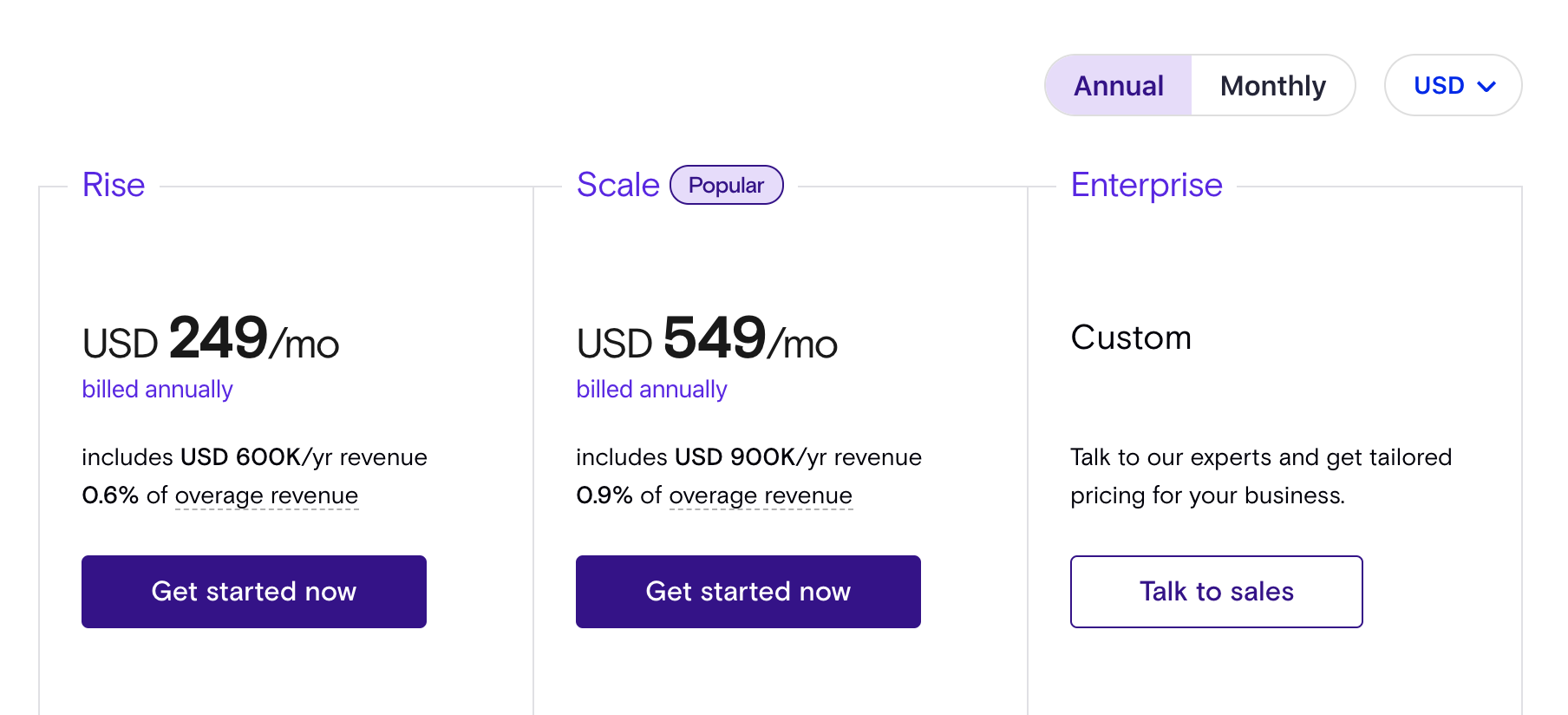
Task: Click overage revenue under Scale plan
Action: point(761,495)
